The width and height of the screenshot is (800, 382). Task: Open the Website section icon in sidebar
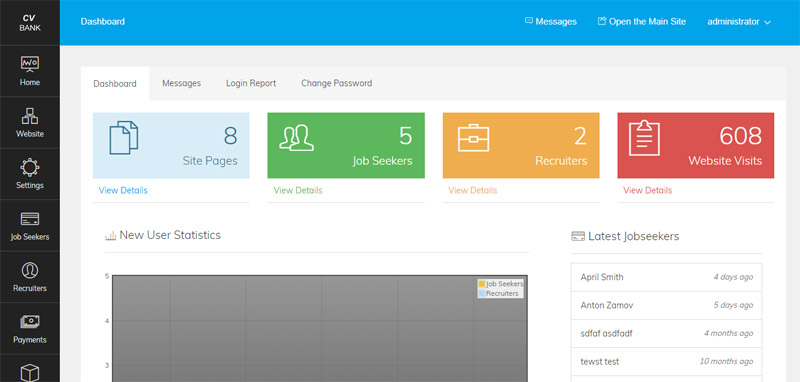coord(30,116)
